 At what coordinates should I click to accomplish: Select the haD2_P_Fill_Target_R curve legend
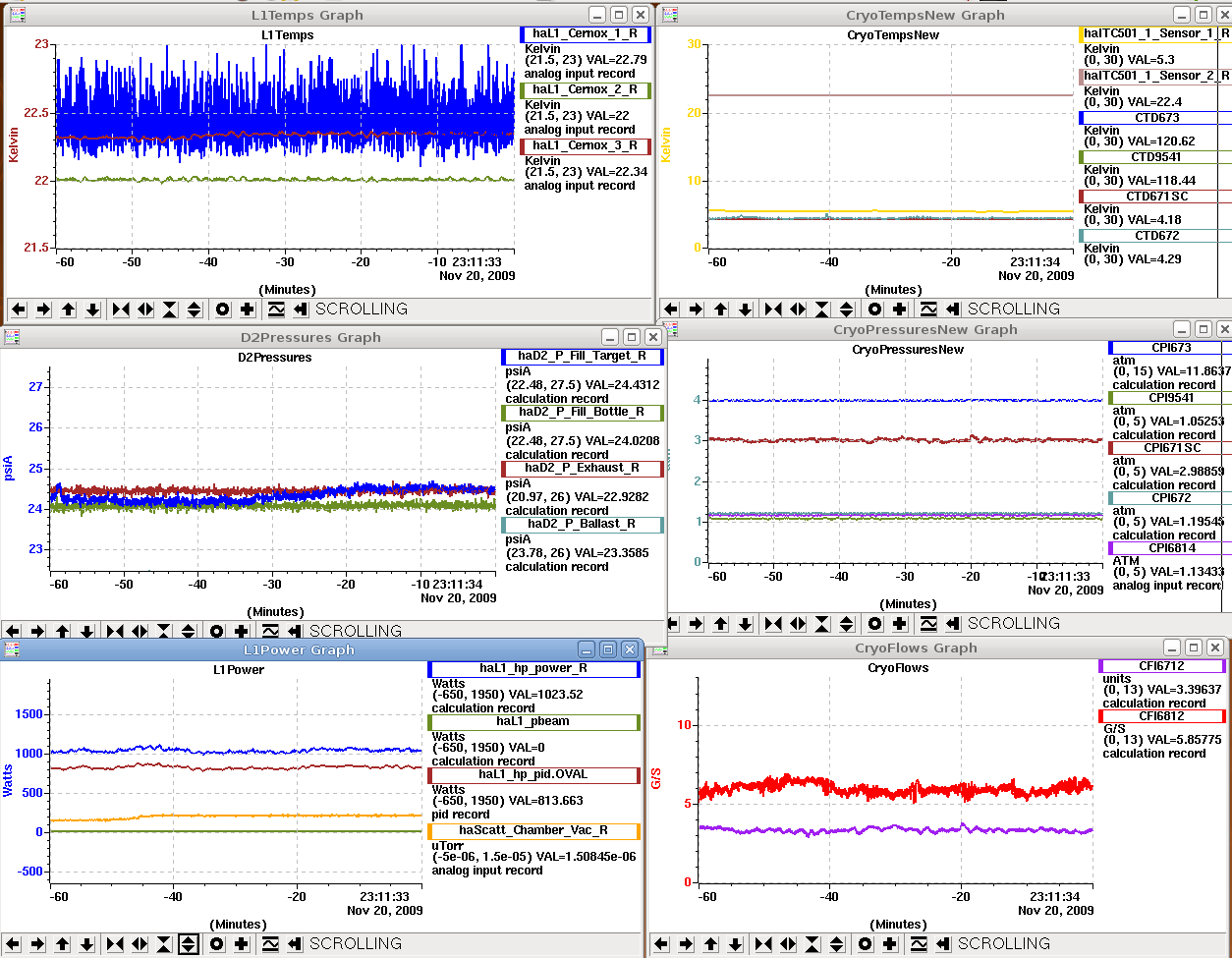(583, 356)
